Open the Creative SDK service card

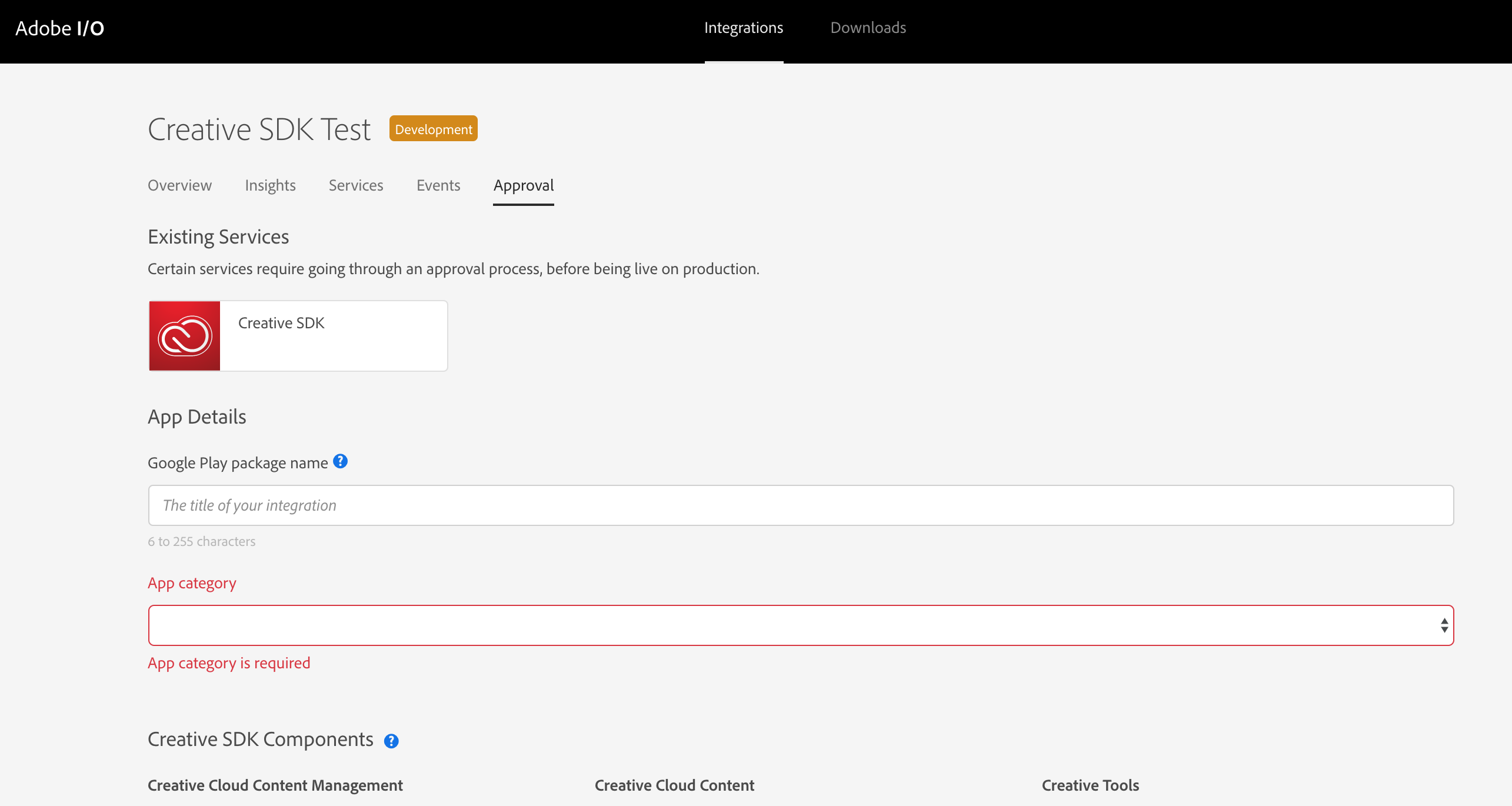tap(298, 336)
